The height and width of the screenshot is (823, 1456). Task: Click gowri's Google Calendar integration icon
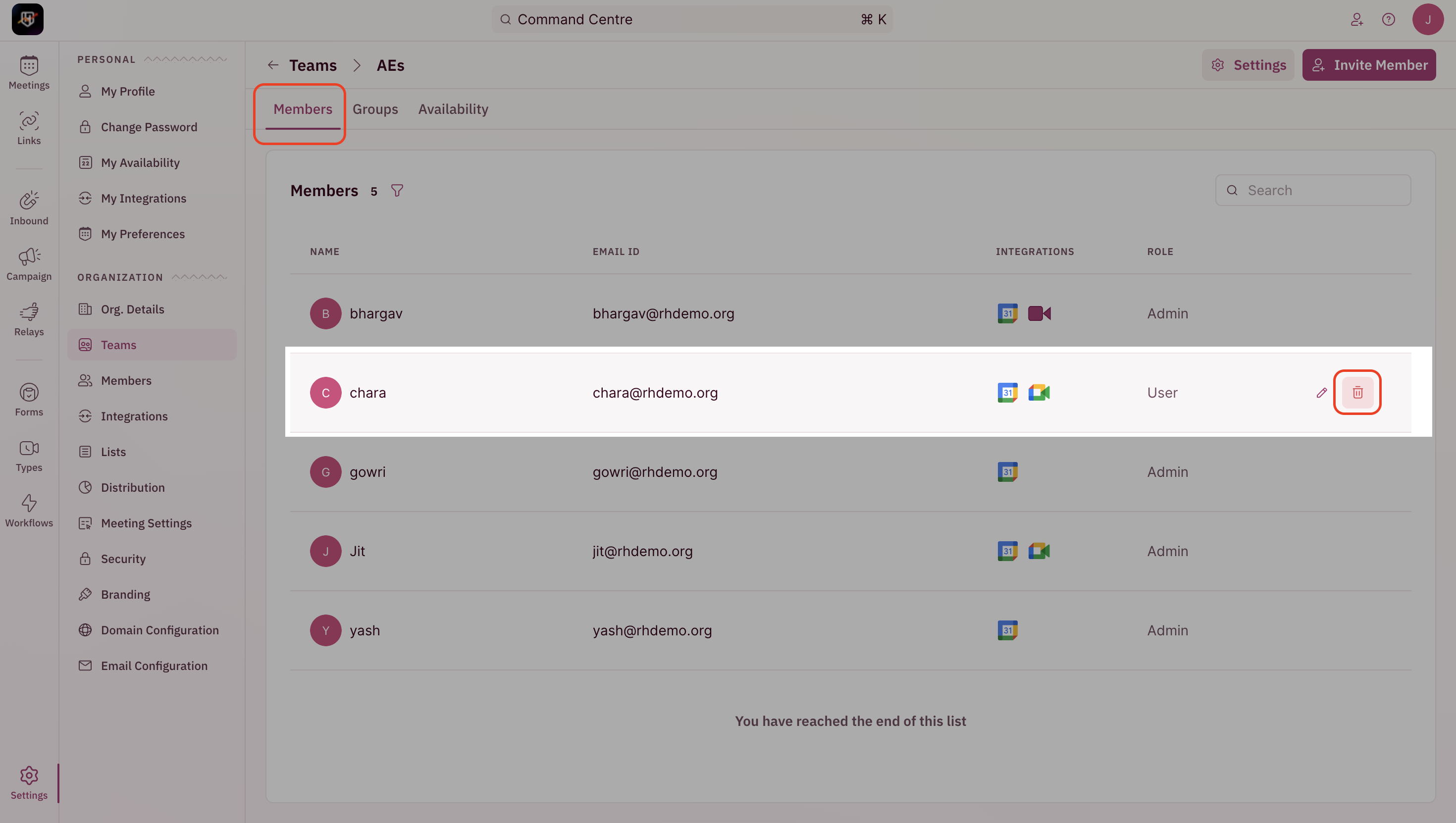point(1007,471)
